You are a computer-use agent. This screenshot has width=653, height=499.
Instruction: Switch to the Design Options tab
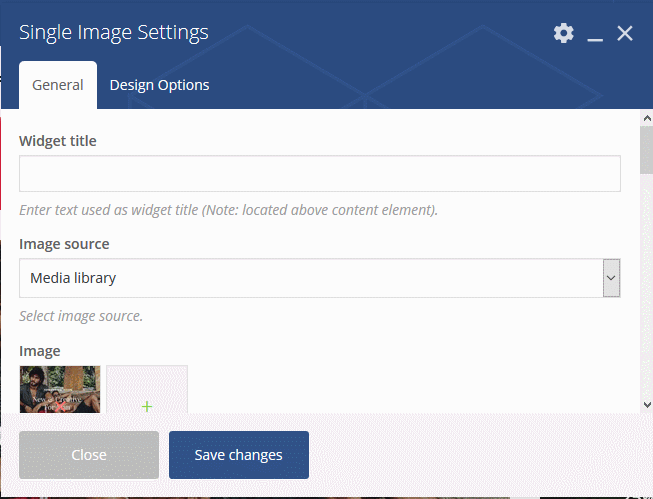(x=160, y=85)
